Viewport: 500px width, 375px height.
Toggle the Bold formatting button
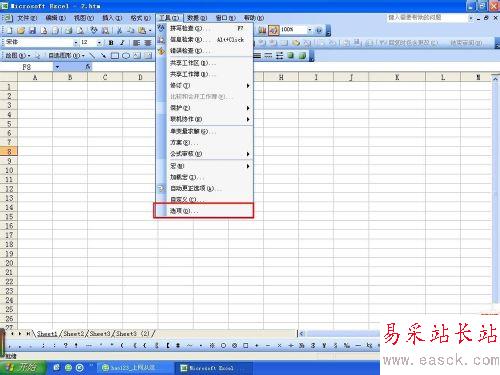click(111, 43)
